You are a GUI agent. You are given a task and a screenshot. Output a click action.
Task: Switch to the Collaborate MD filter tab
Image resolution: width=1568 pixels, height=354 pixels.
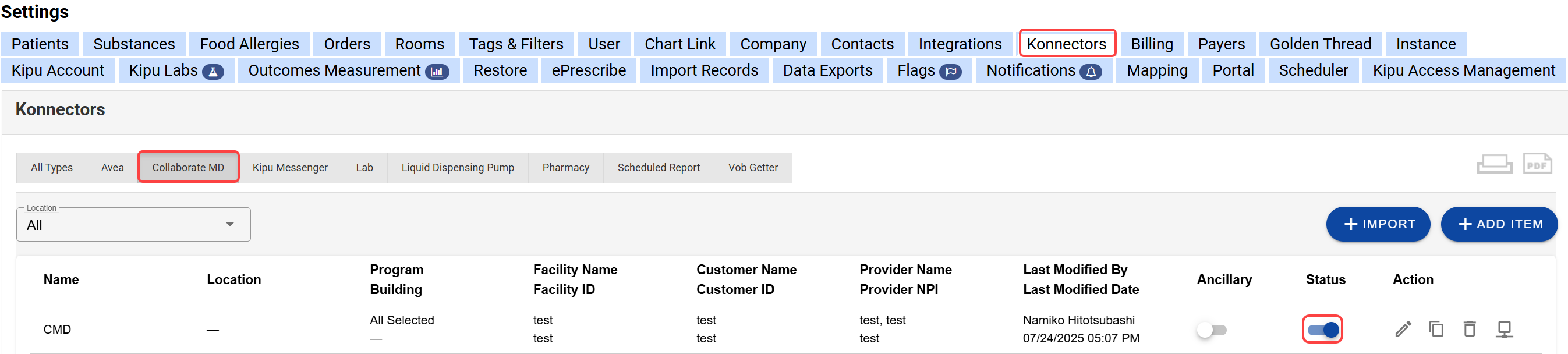point(188,167)
